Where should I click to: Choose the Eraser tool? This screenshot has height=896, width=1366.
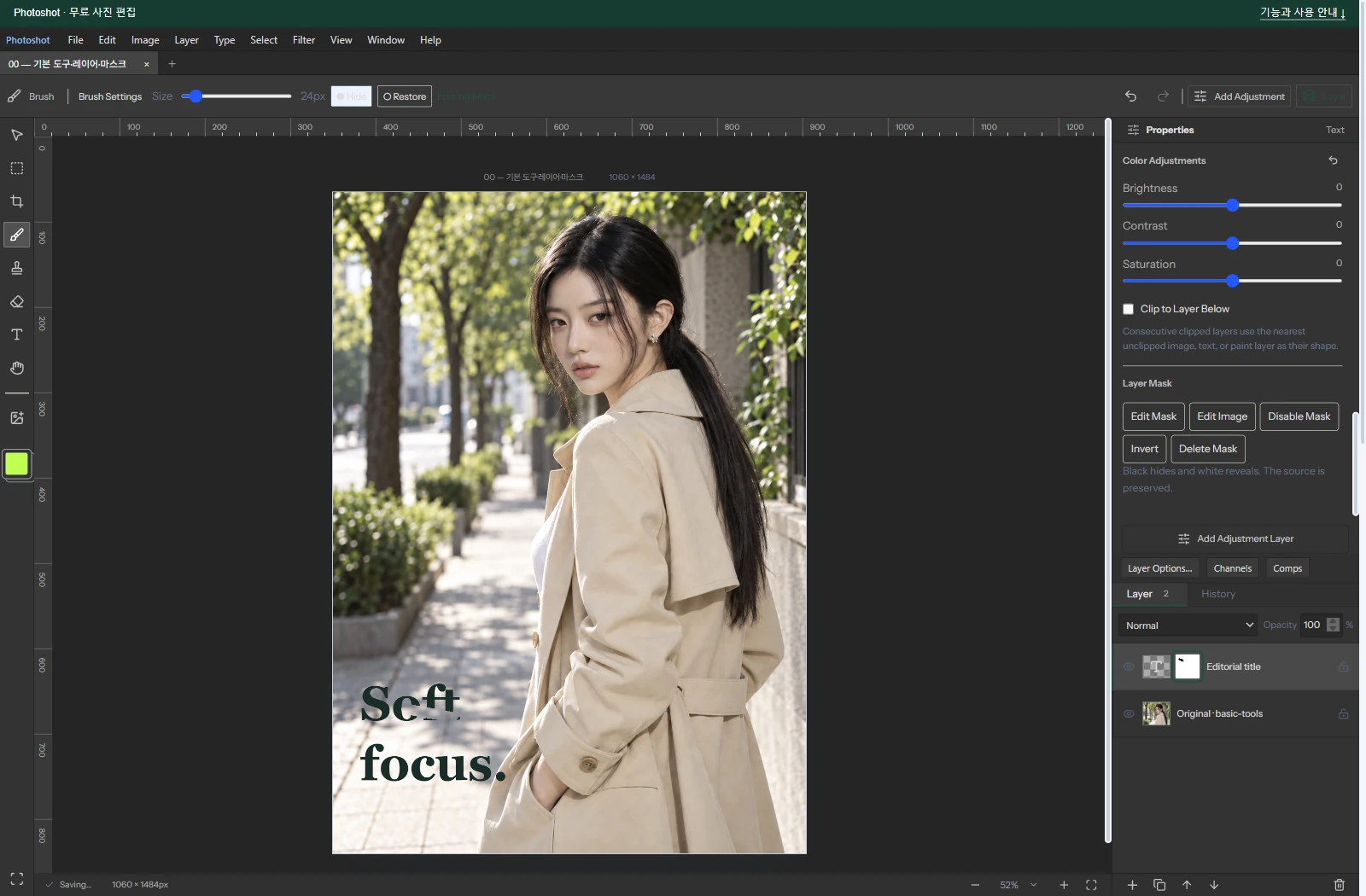16,301
